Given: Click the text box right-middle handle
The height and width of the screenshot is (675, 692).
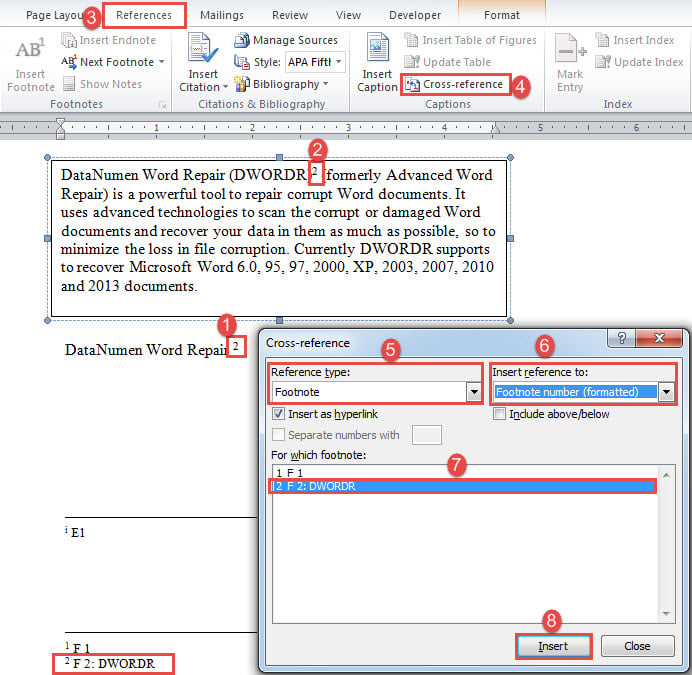Looking at the screenshot, I should click(510, 238).
